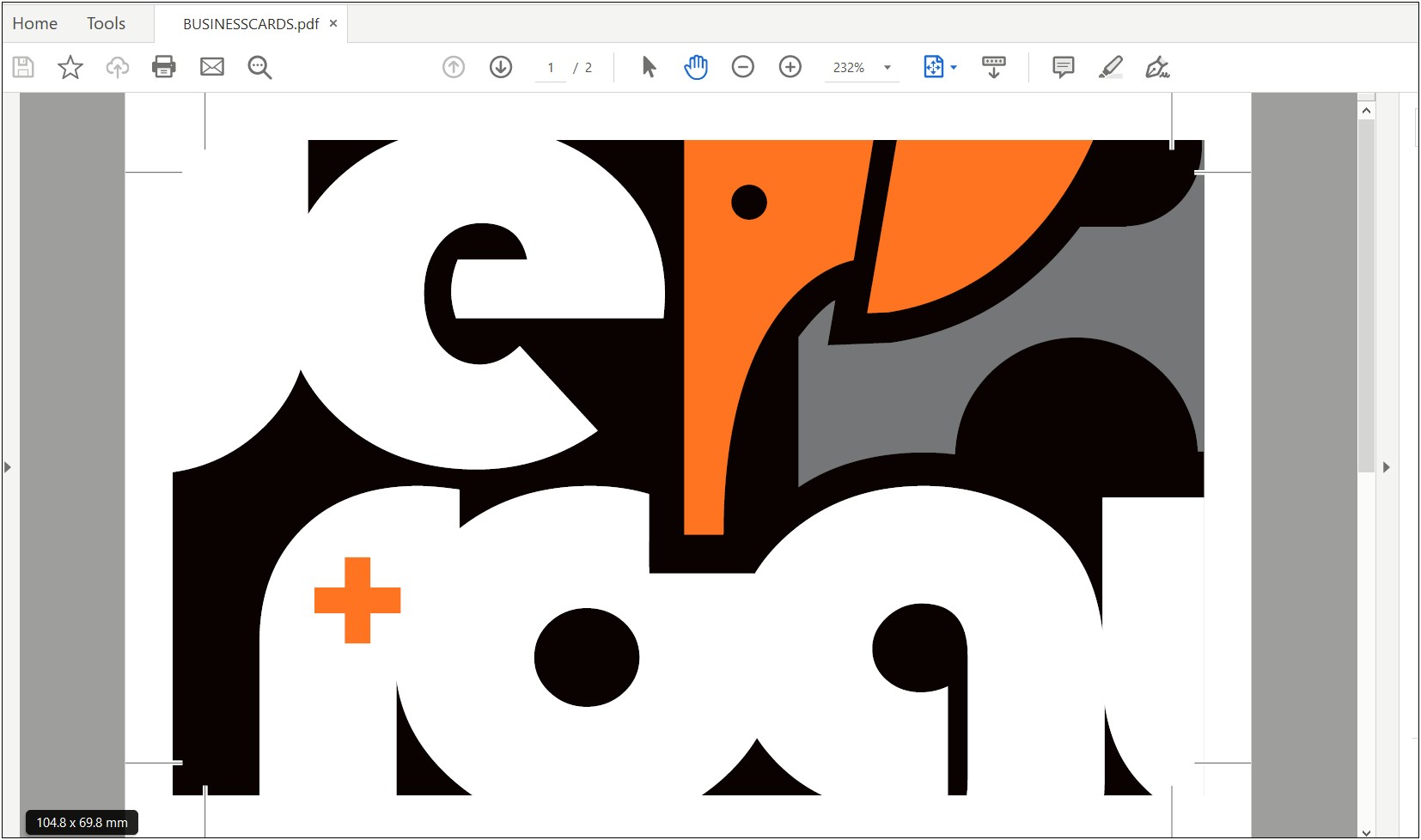1421x840 pixels.
Task: Select the Highlight text pen tool
Action: click(x=1111, y=67)
